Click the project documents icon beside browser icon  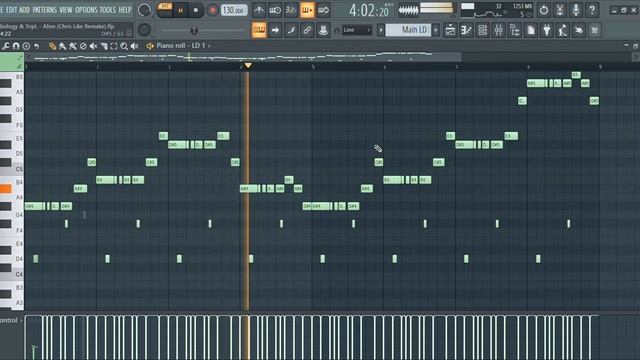tap(531, 30)
